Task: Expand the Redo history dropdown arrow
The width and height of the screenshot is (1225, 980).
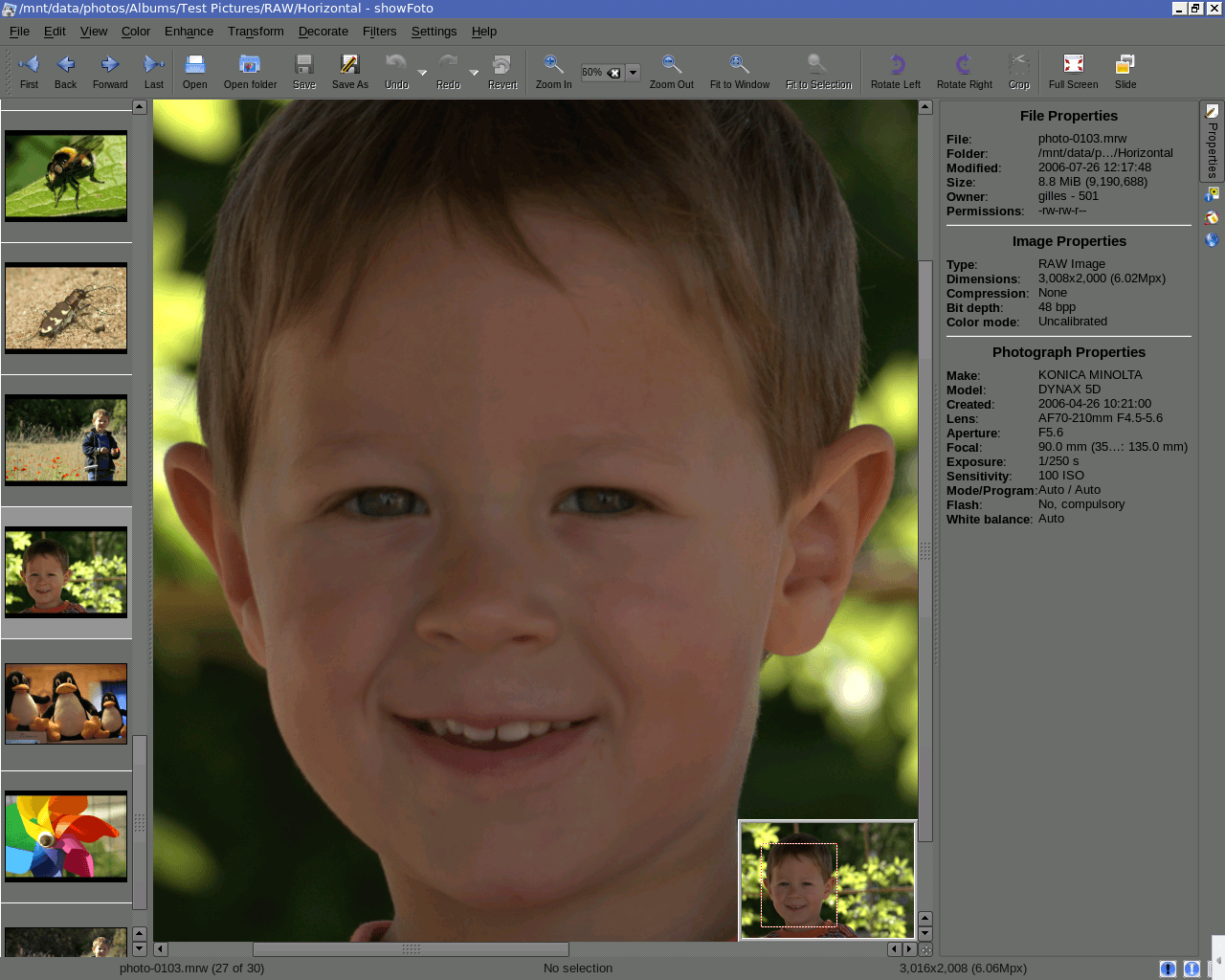Action: point(474,73)
